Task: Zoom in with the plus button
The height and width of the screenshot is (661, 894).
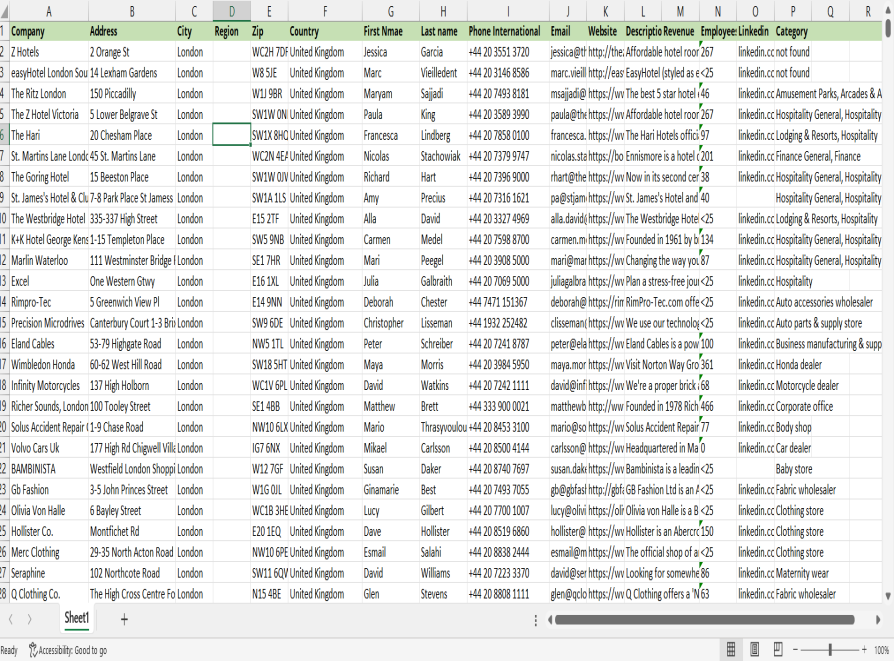Action: coord(864,650)
